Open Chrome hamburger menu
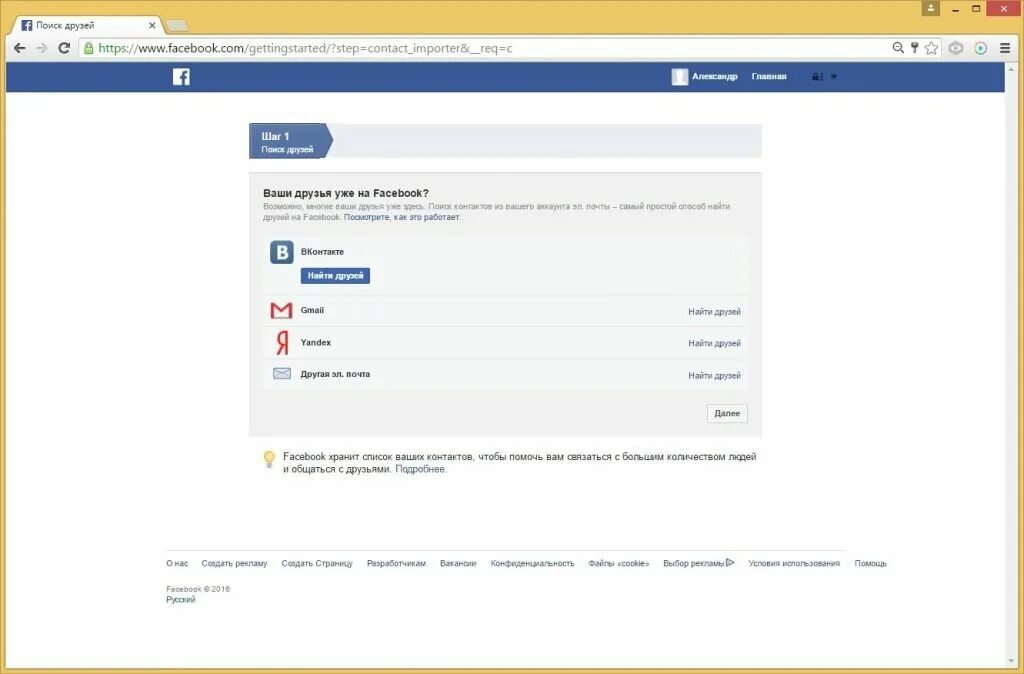The image size is (1024, 674). (1005, 48)
